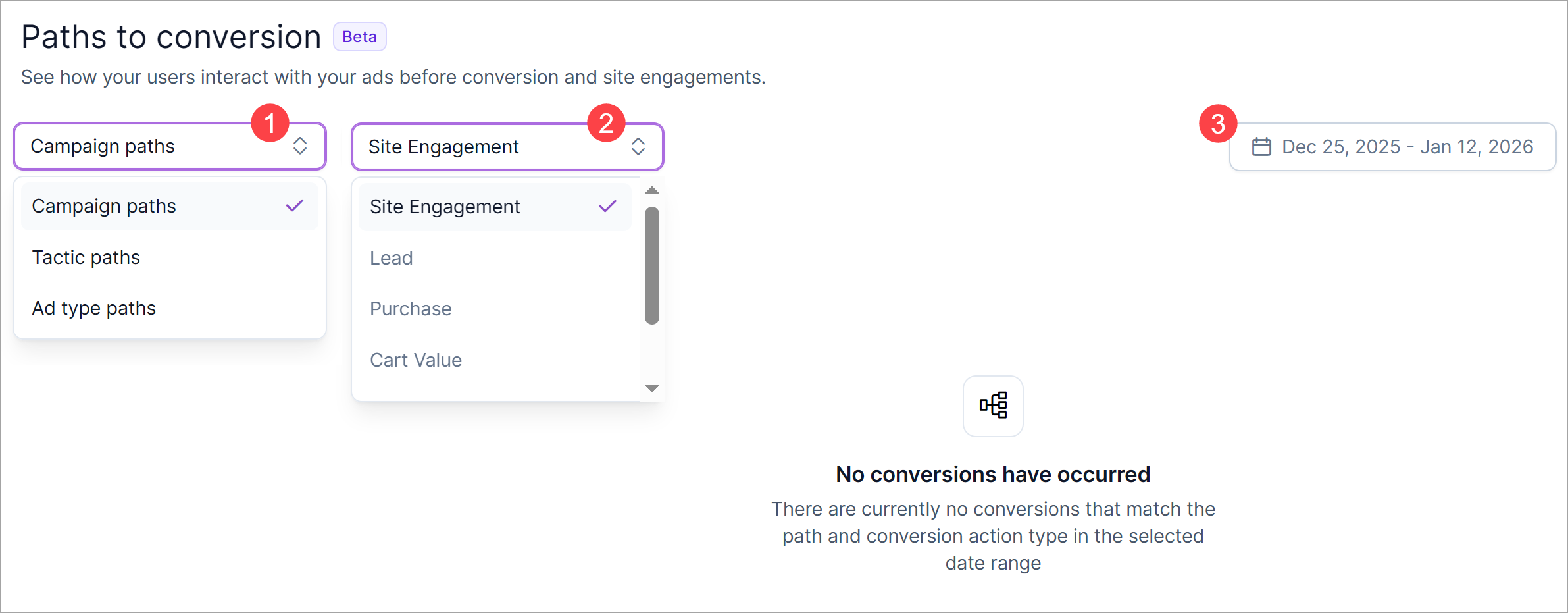Click the red number 1 callout badge
This screenshot has height=613, width=1568.
[x=270, y=123]
